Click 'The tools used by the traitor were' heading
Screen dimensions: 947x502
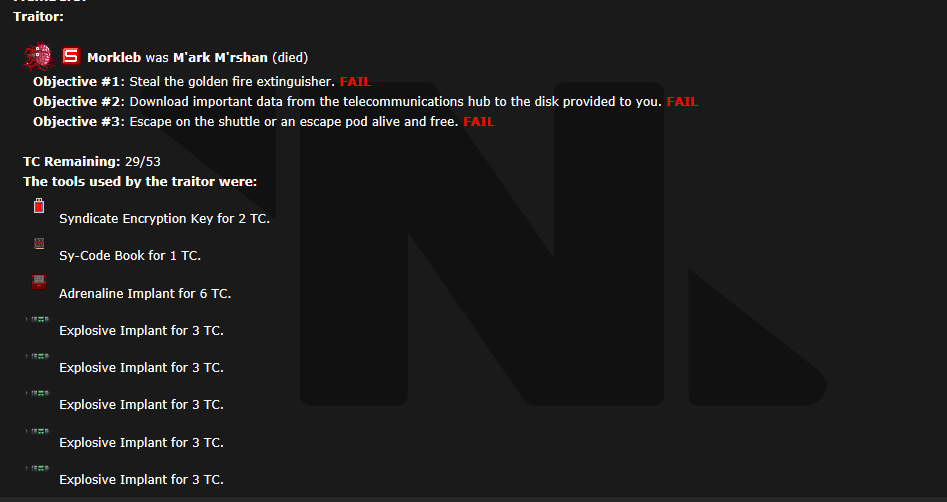[x=140, y=182]
